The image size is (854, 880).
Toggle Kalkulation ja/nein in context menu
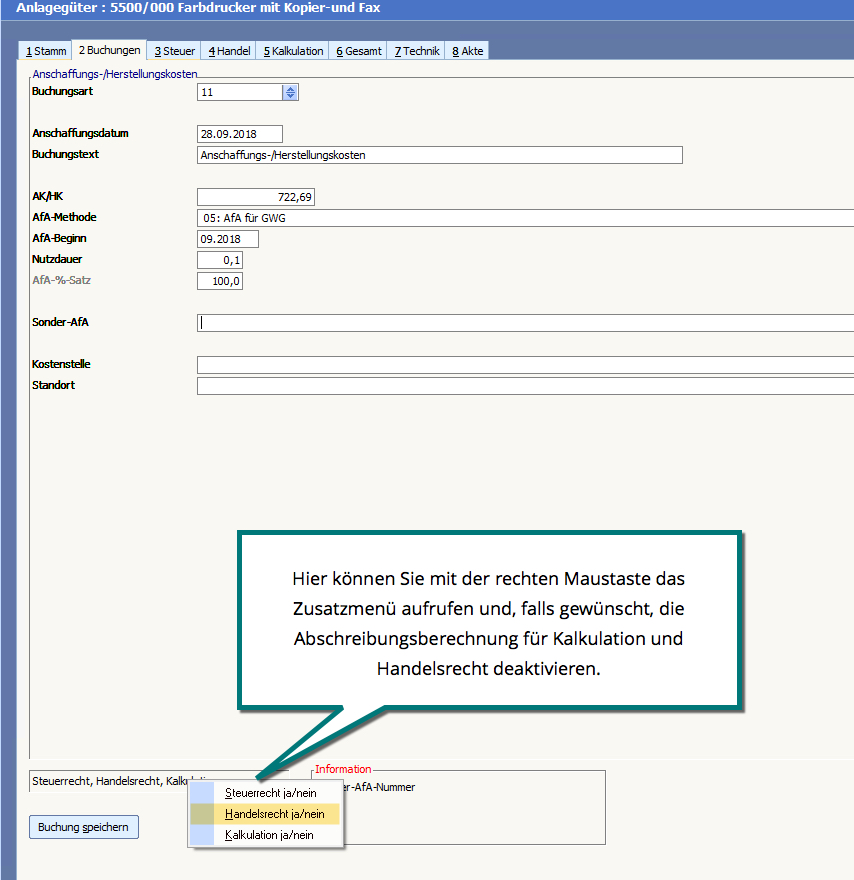[269, 835]
